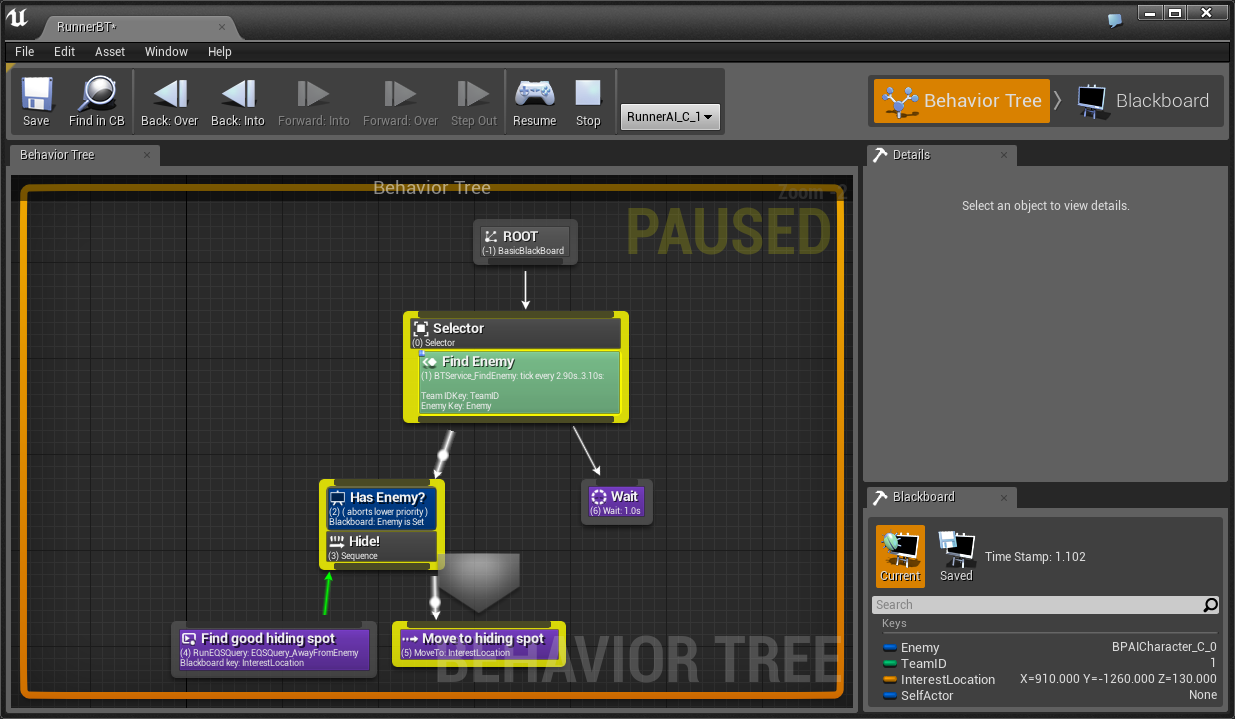The width and height of the screenshot is (1235, 719).
Task: Switch to Behavior Tree mode
Action: (962, 100)
